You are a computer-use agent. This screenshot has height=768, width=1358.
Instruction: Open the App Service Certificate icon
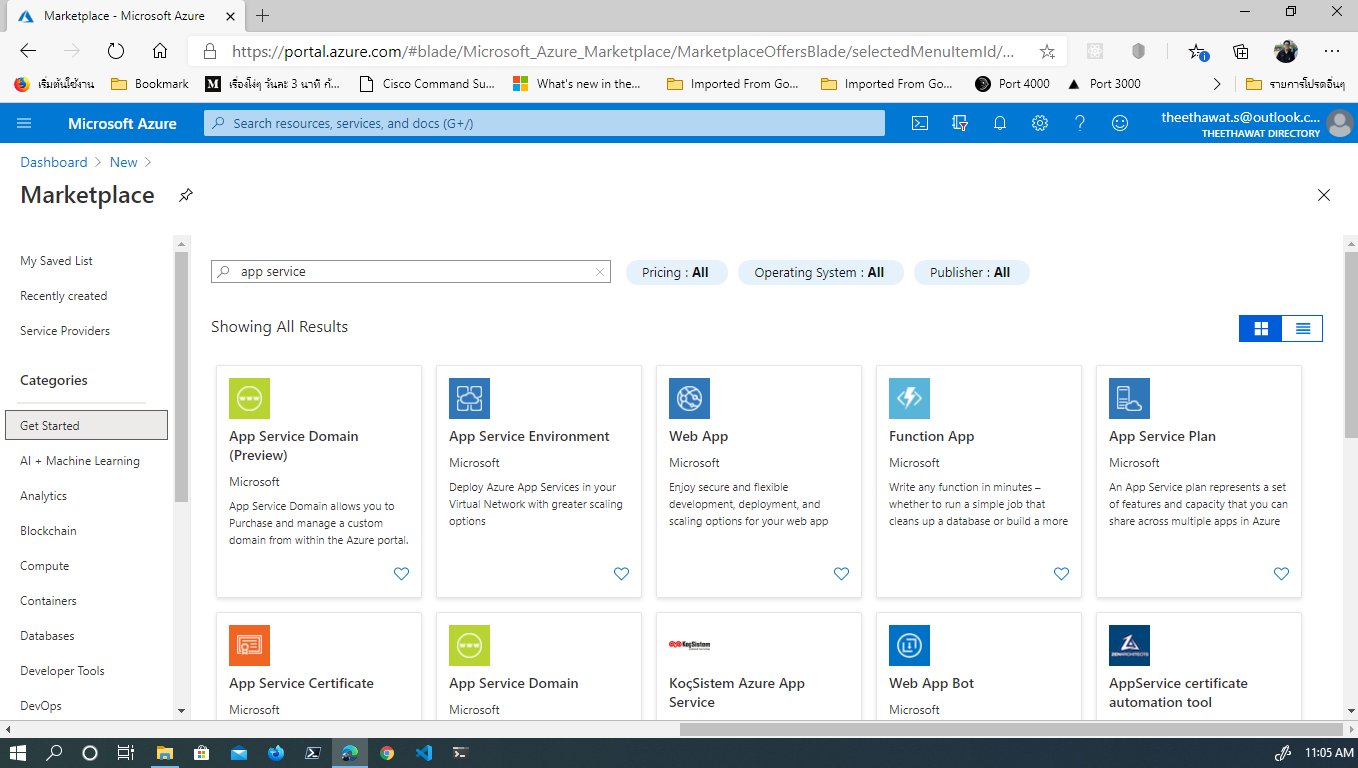pyautogui.click(x=249, y=645)
